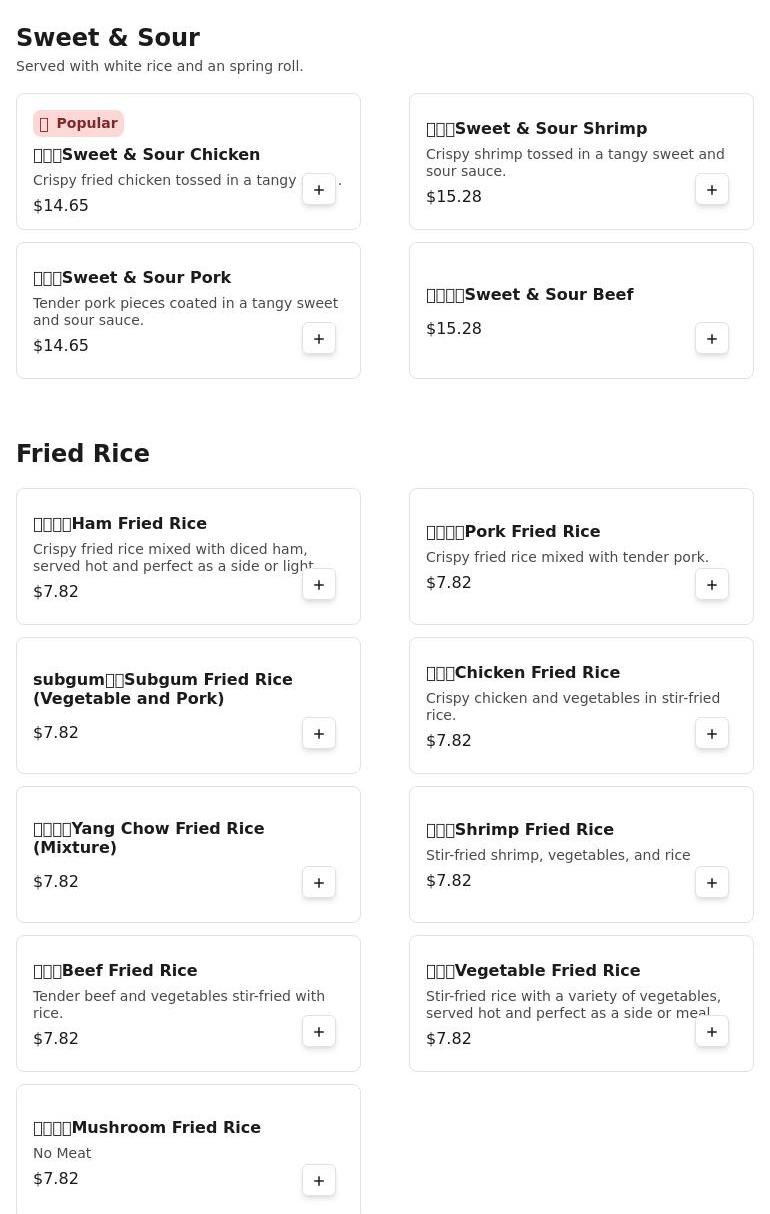Add Sweet & Sour Chicken to cart
770x1214 pixels.
319,190
